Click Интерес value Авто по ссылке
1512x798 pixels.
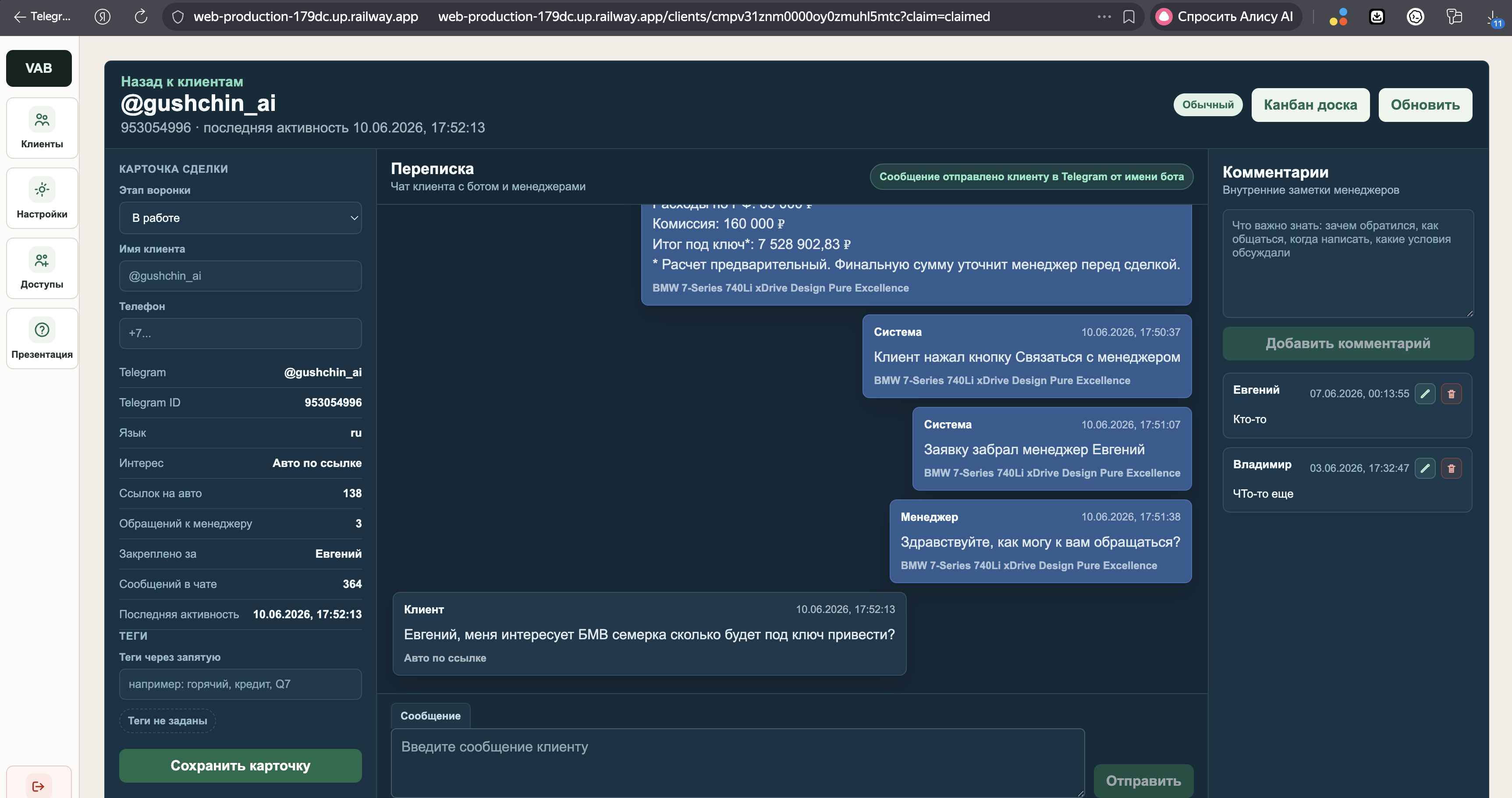click(317, 463)
